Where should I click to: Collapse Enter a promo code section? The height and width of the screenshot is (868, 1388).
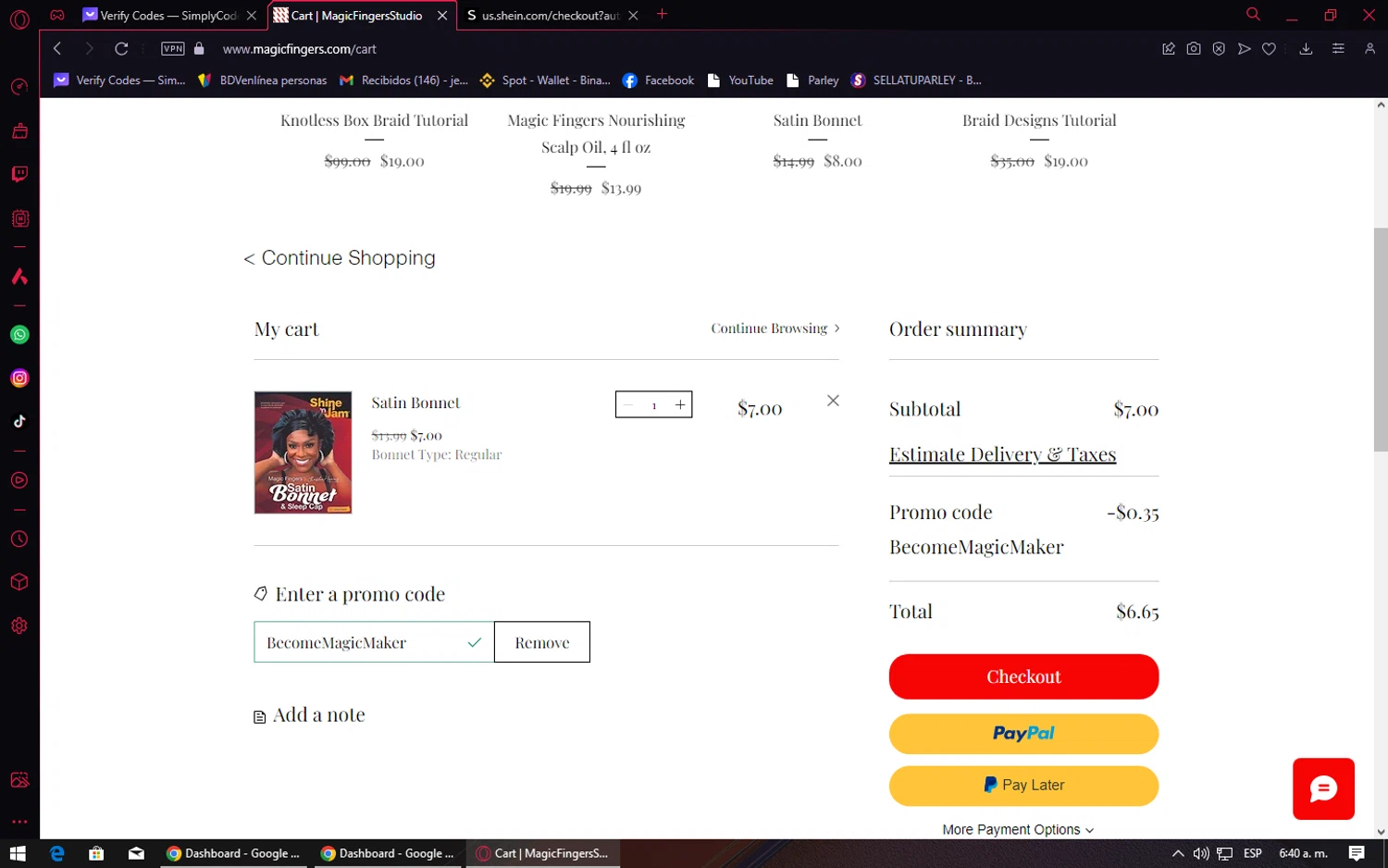point(350,594)
